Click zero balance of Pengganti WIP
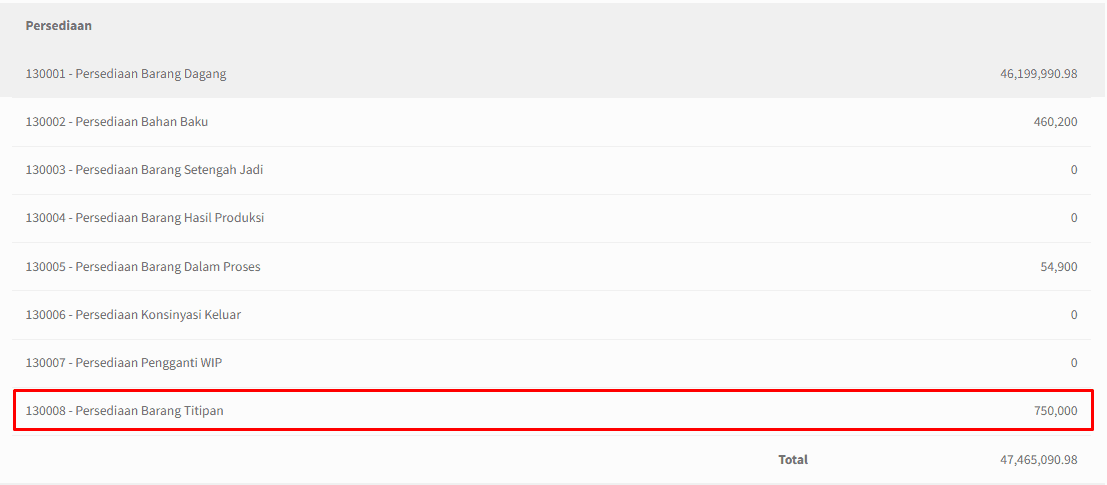Image resolution: width=1107 pixels, height=485 pixels. coord(1074,362)
